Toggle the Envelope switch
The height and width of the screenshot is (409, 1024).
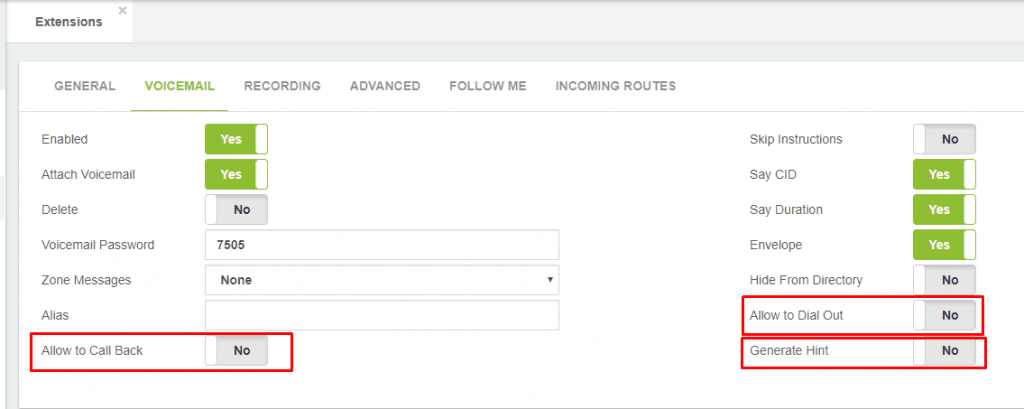[x=944, y=245]
